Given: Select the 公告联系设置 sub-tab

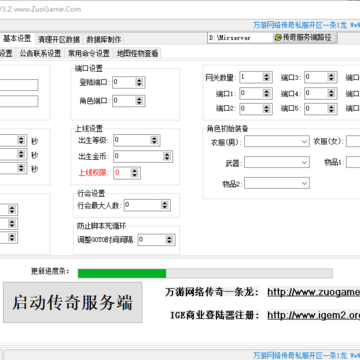Looking at the screenshot, I should 40,53.
